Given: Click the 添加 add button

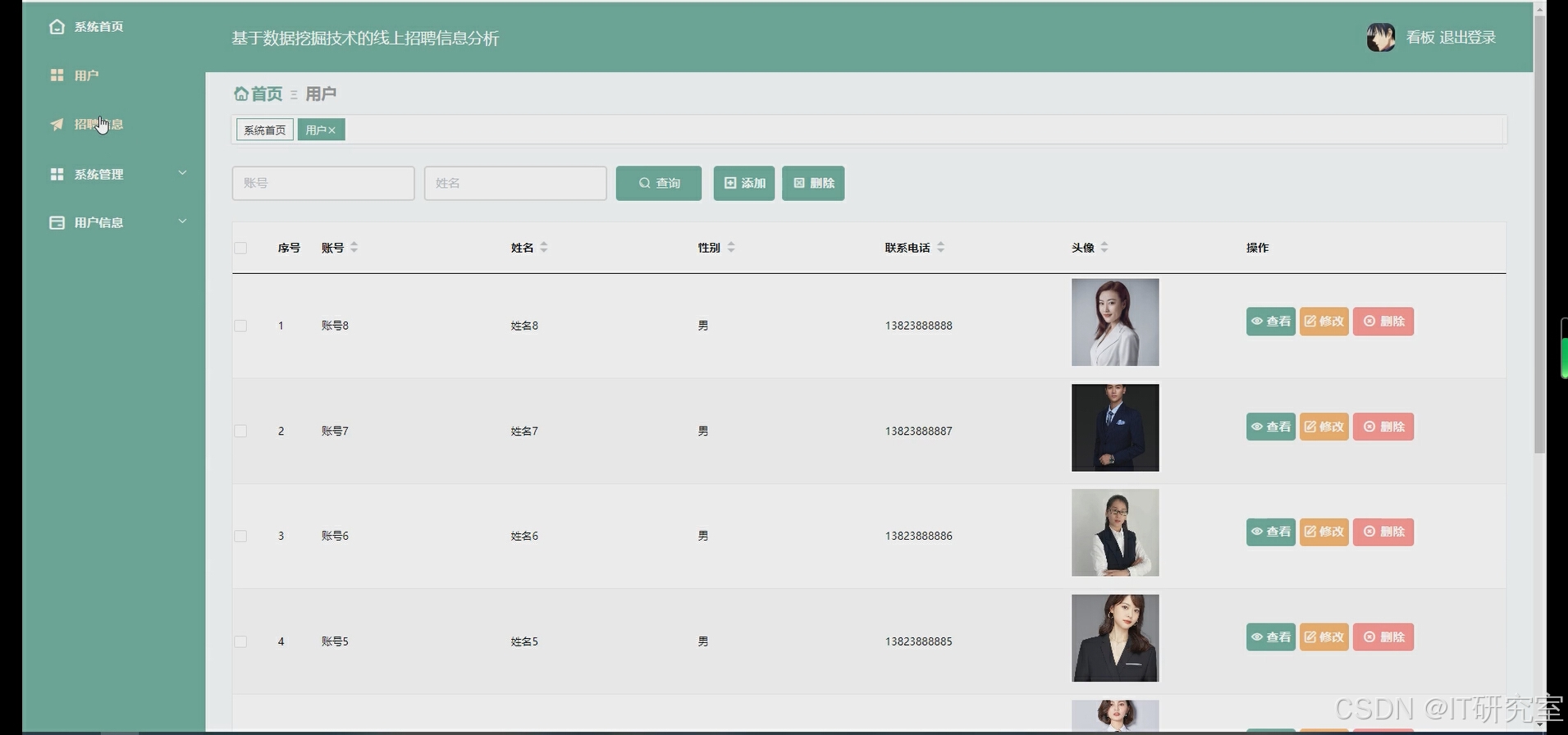Looking at the screenshot, I should [x=744, y=183].
